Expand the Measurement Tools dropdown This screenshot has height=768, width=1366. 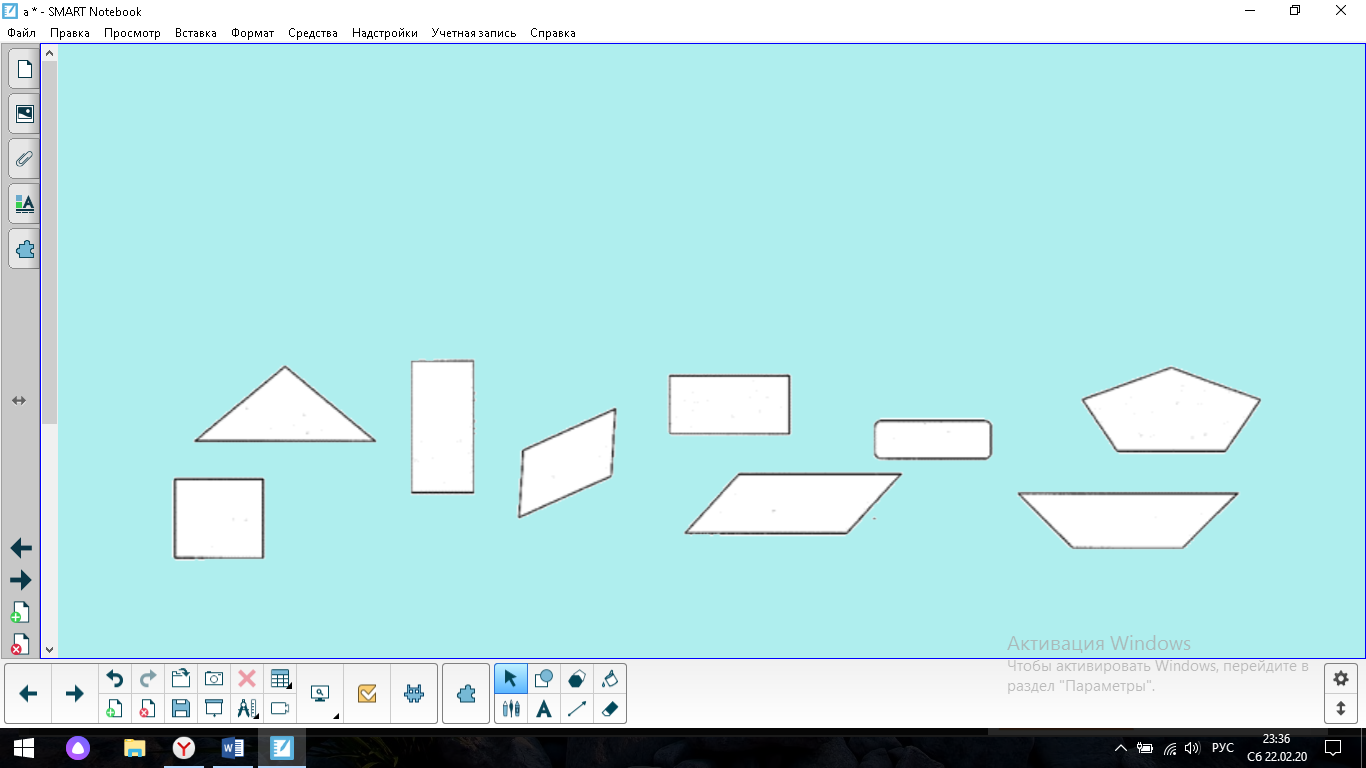pos(247,709)
